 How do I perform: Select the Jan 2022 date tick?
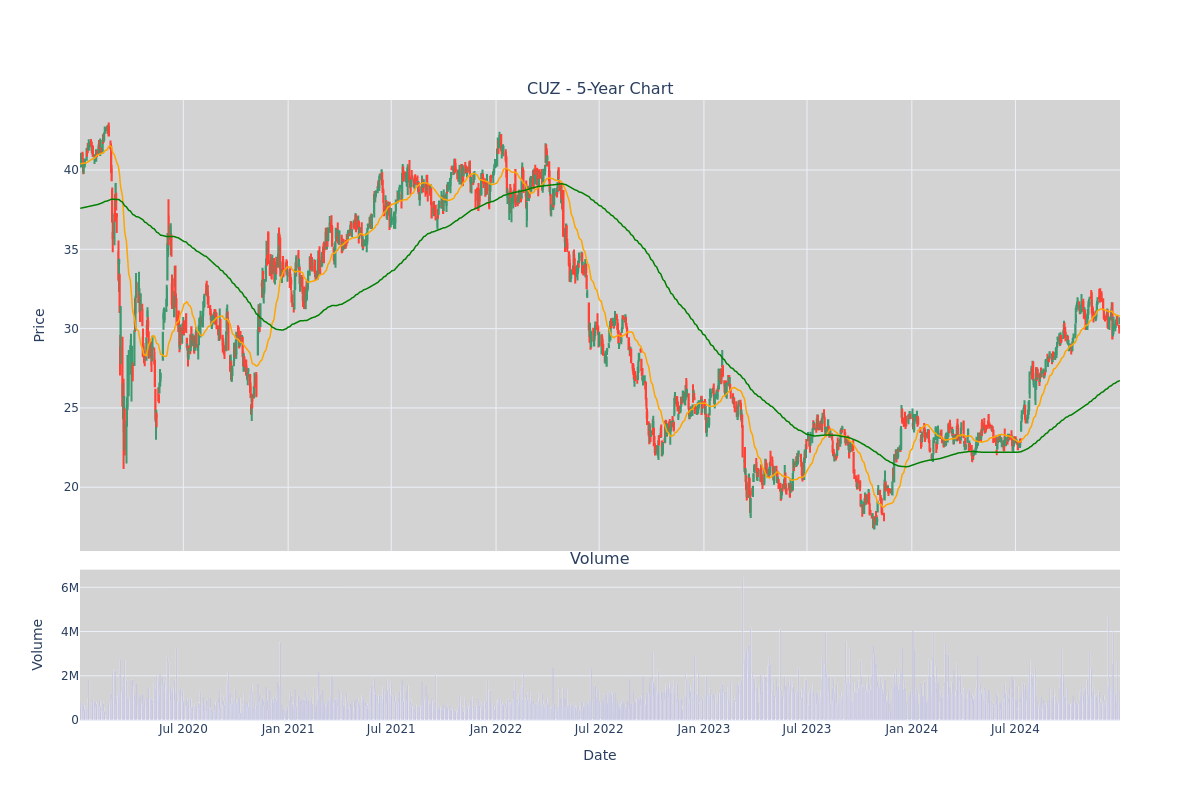[496, 729]
